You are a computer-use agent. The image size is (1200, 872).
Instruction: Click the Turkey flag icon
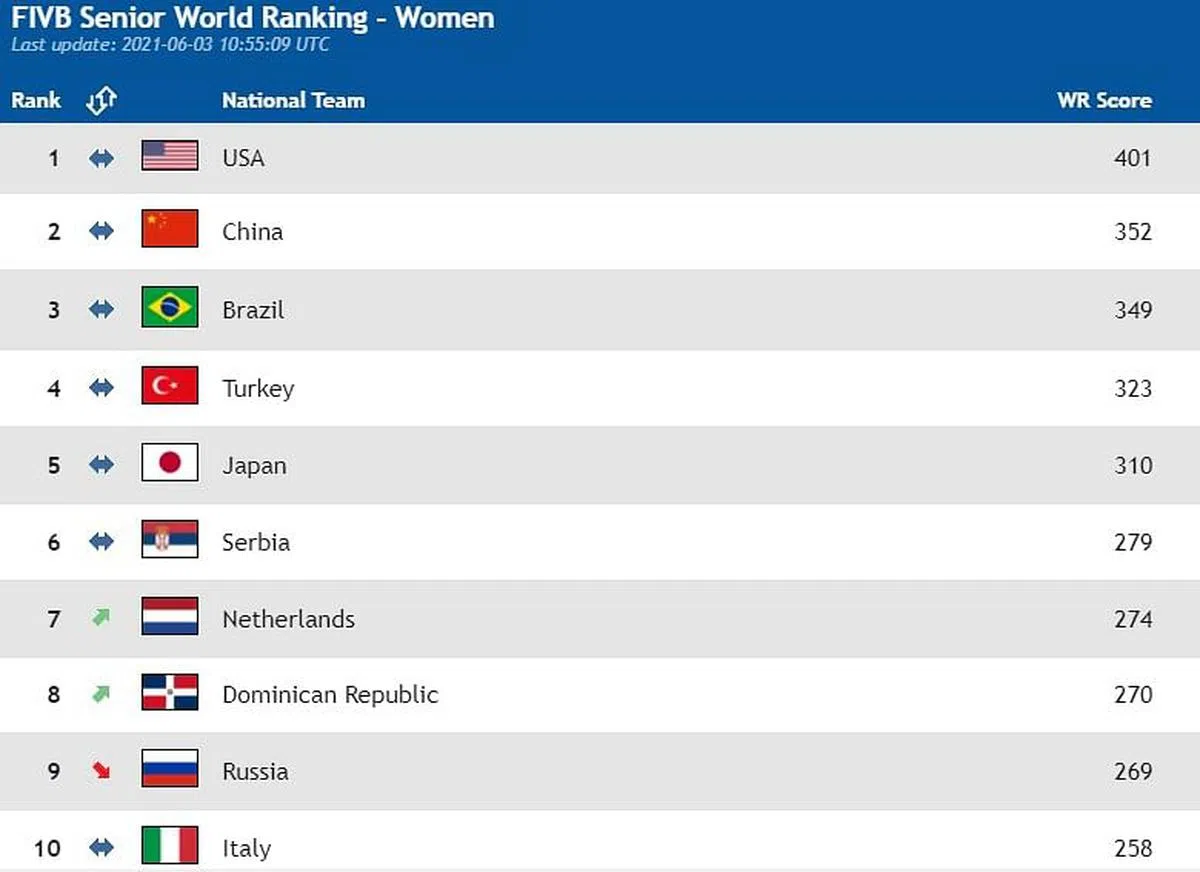tap(170, 386)
